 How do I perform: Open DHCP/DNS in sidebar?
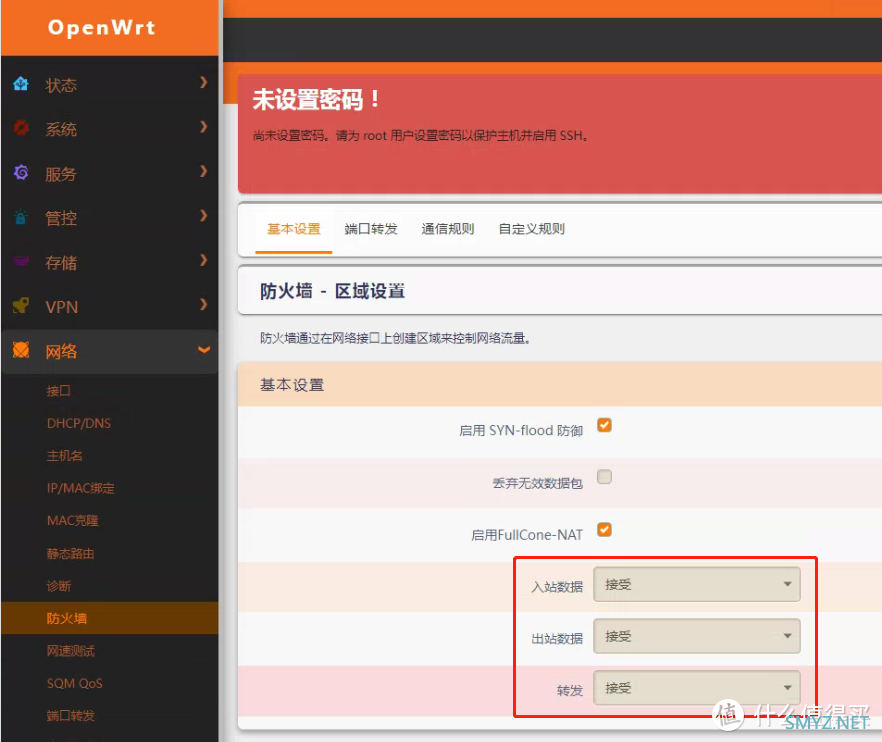point(79,423)
